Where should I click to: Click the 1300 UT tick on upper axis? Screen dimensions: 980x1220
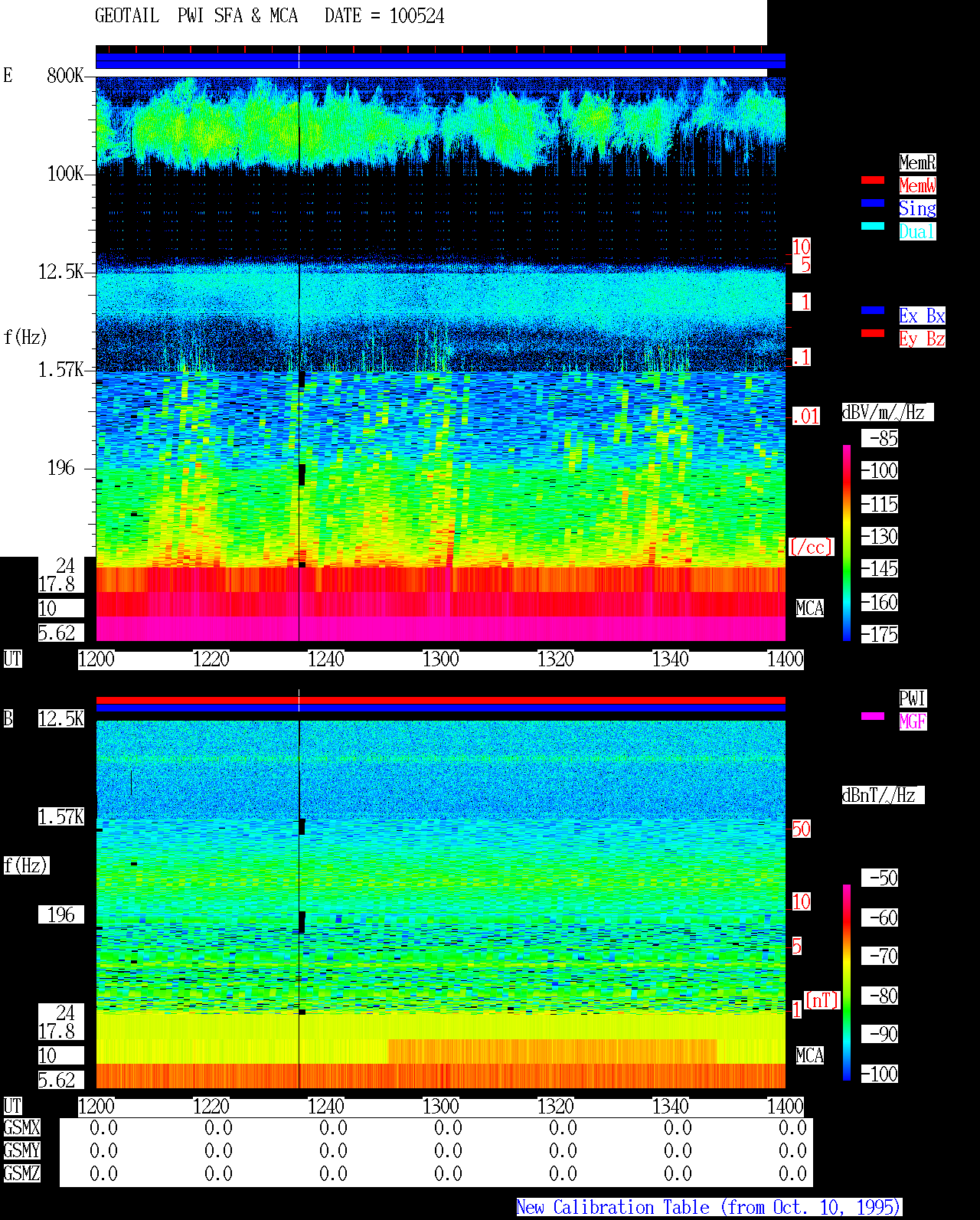[441, 659]
